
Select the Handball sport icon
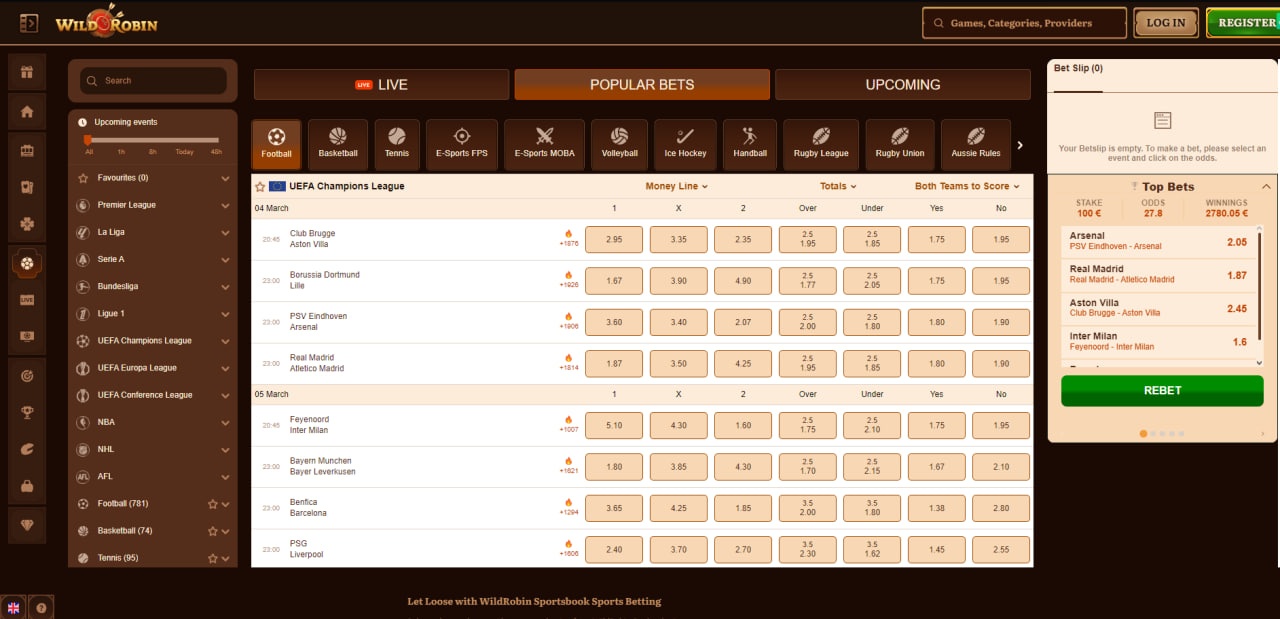(x=750, y=145)
